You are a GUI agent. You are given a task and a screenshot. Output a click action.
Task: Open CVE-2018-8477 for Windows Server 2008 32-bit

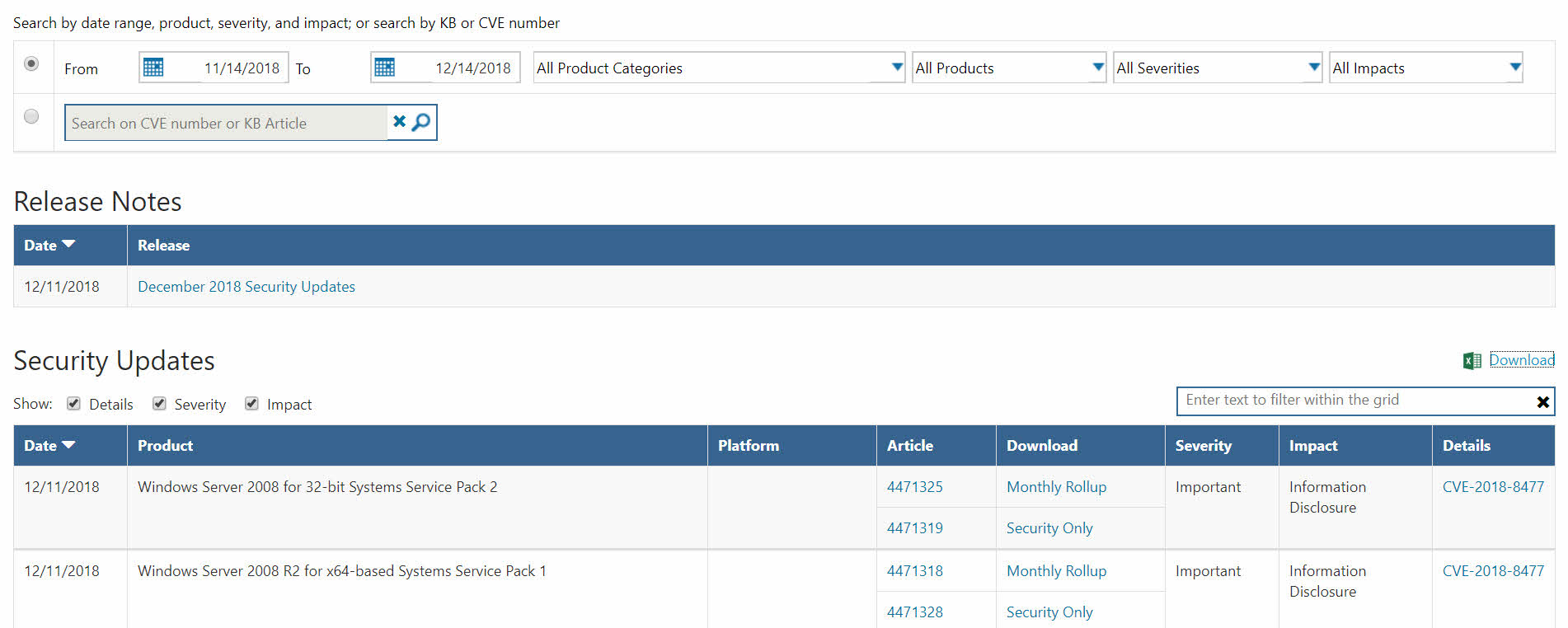coord(1493,486)
